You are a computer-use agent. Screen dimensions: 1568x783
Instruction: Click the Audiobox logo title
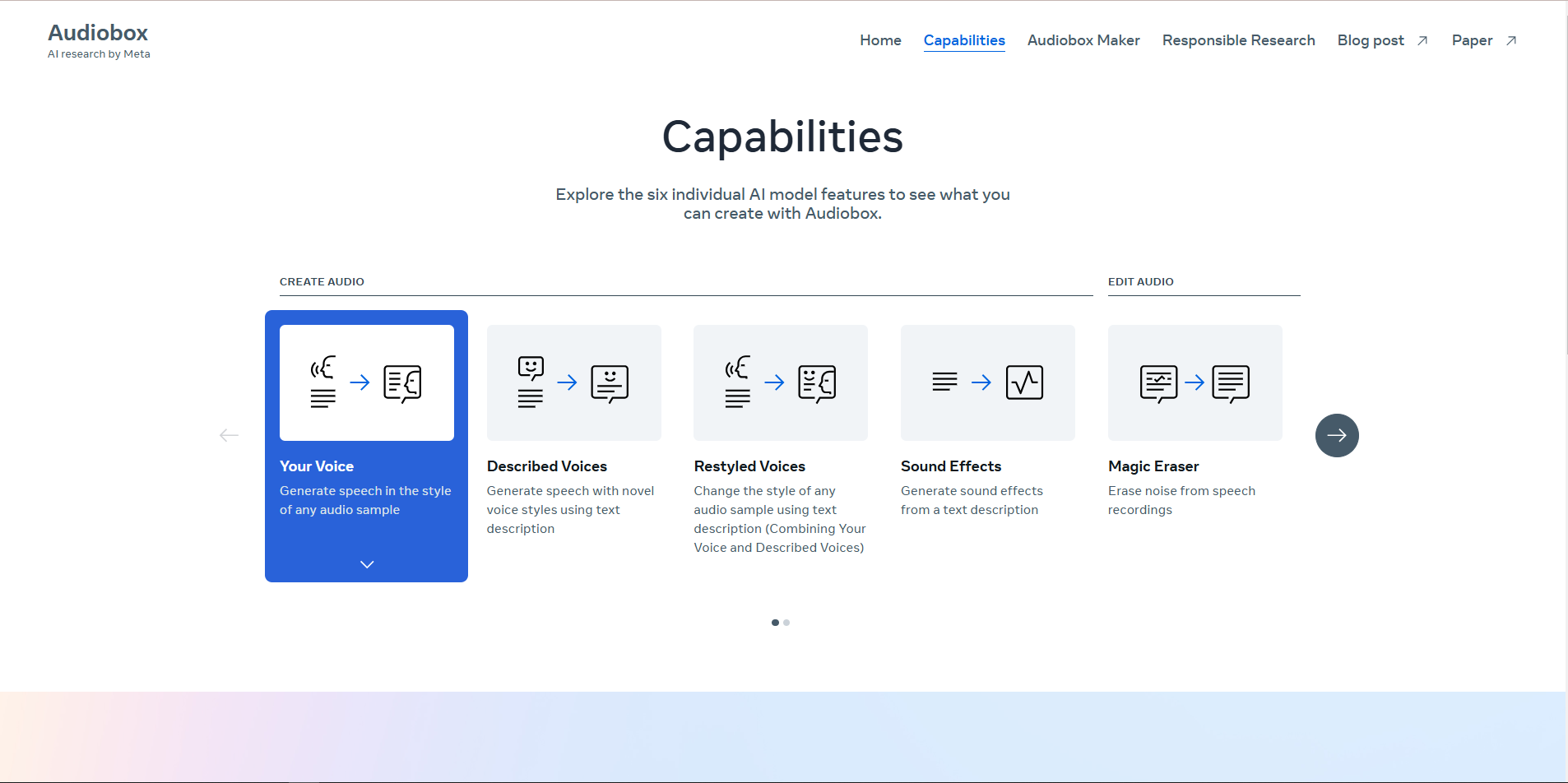[98, 33]
